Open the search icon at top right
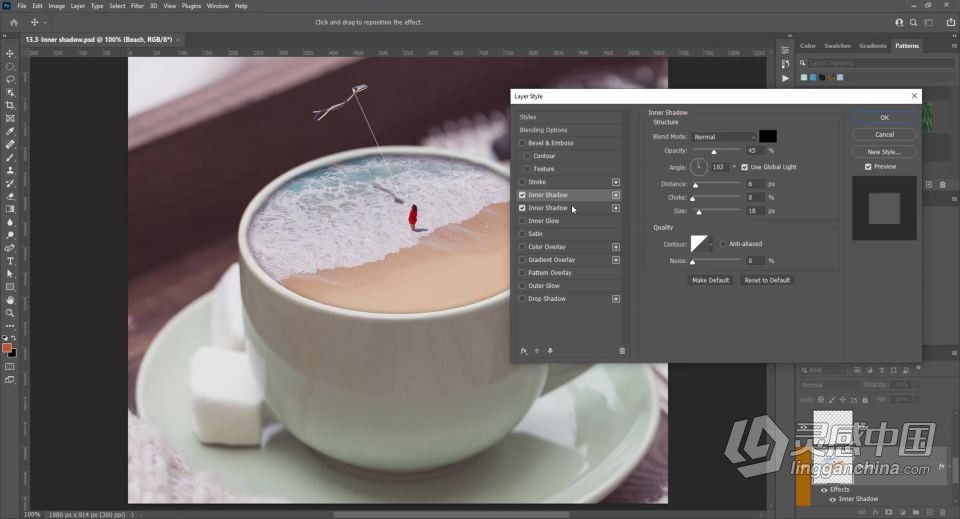Screen dimensions: 960x519 913,23
